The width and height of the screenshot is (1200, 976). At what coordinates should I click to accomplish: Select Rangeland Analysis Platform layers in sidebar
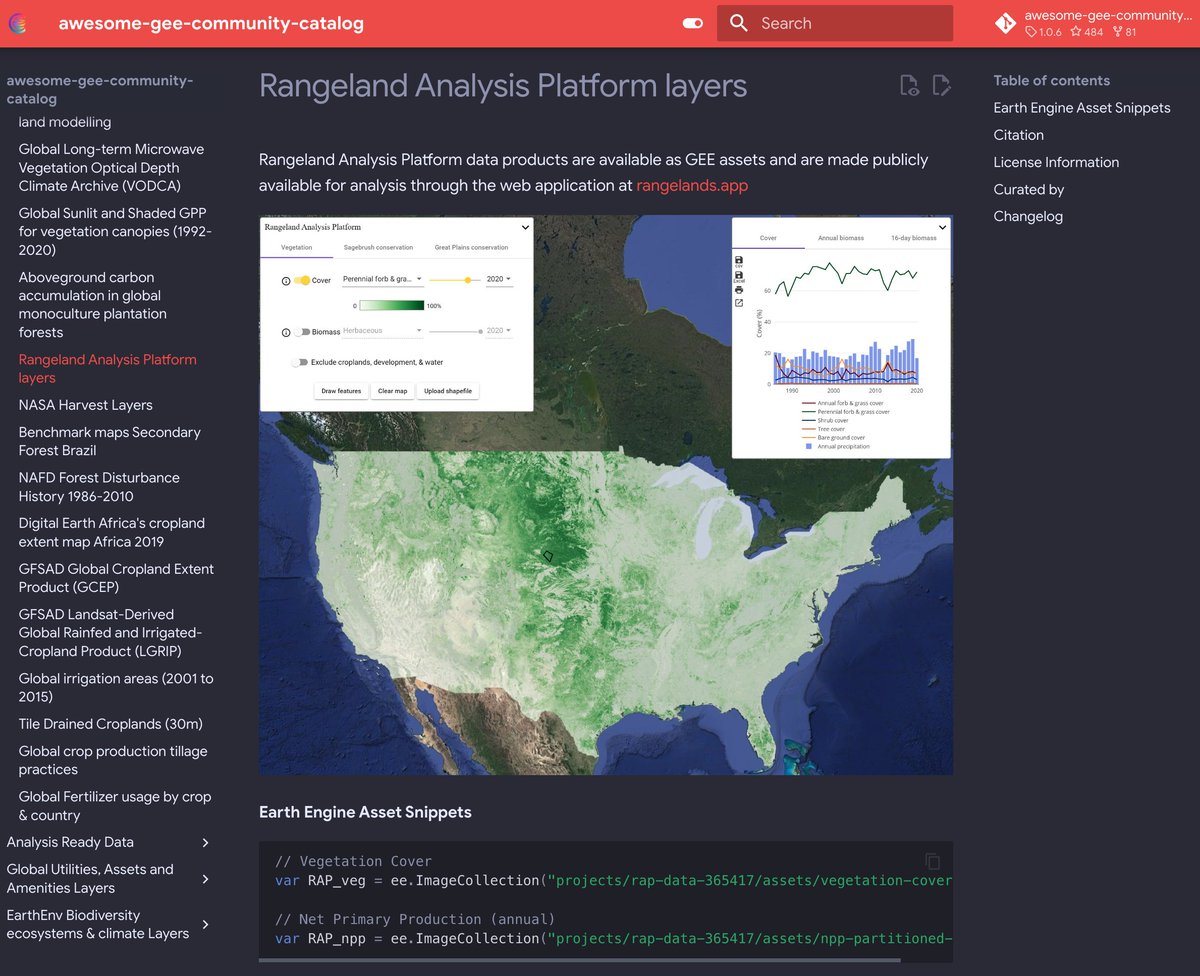point(108,369)
